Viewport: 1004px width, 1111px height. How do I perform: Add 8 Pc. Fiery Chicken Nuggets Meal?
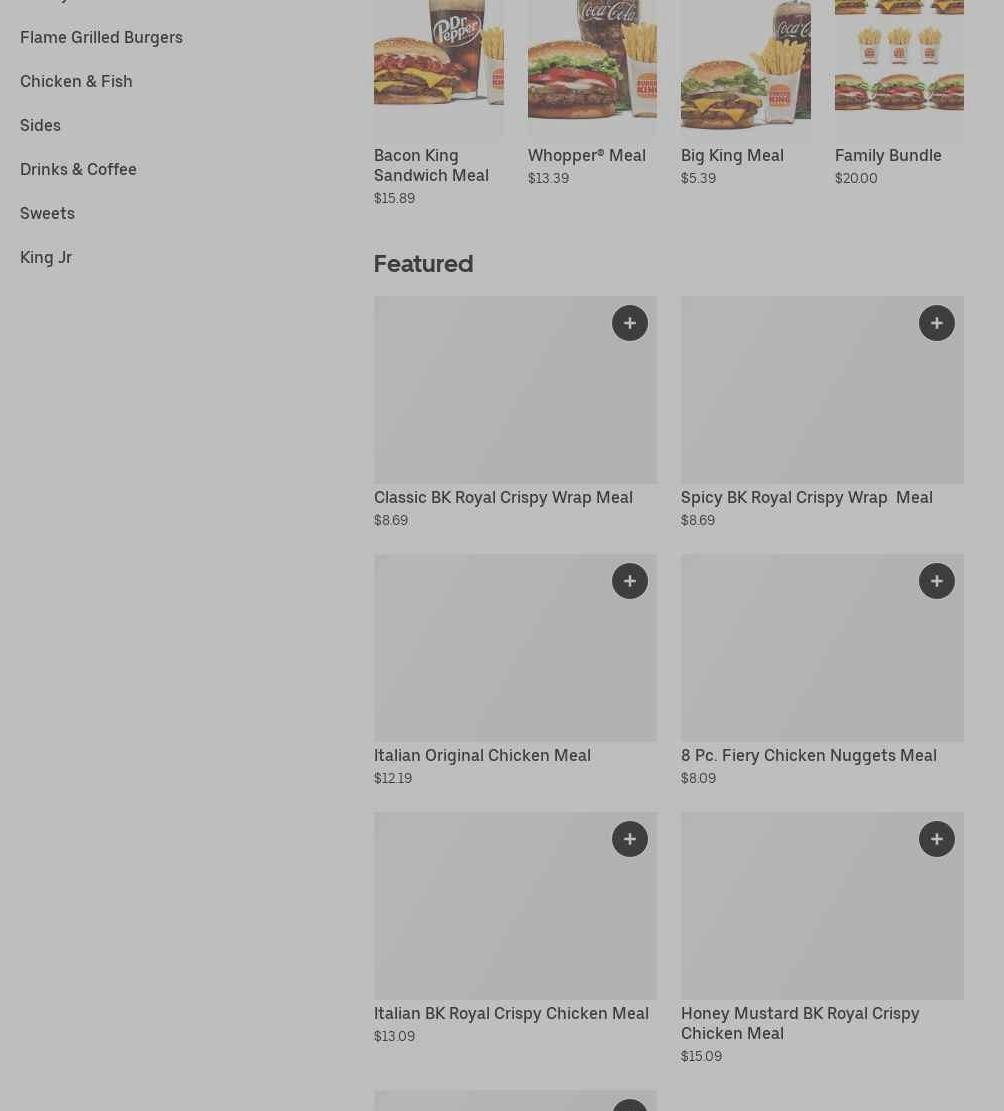coord(937,581)
